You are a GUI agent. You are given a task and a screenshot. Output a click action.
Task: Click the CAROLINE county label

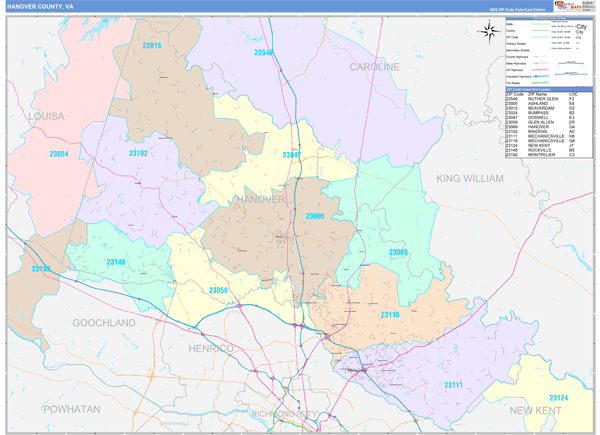374,66
